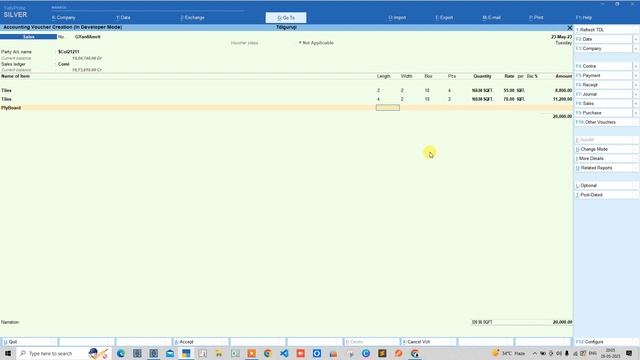Show hidden system tray icons

(534, 353)
